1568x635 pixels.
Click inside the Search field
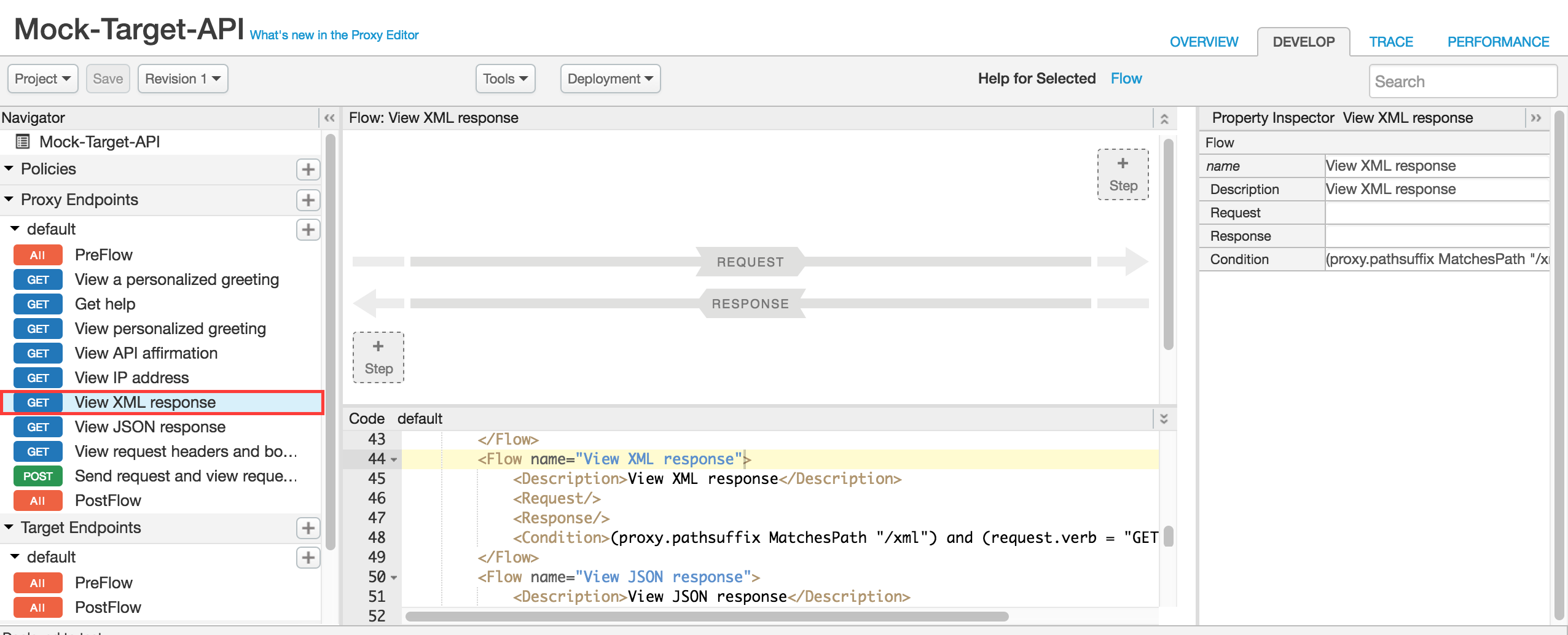click(x=1463, y=81)
